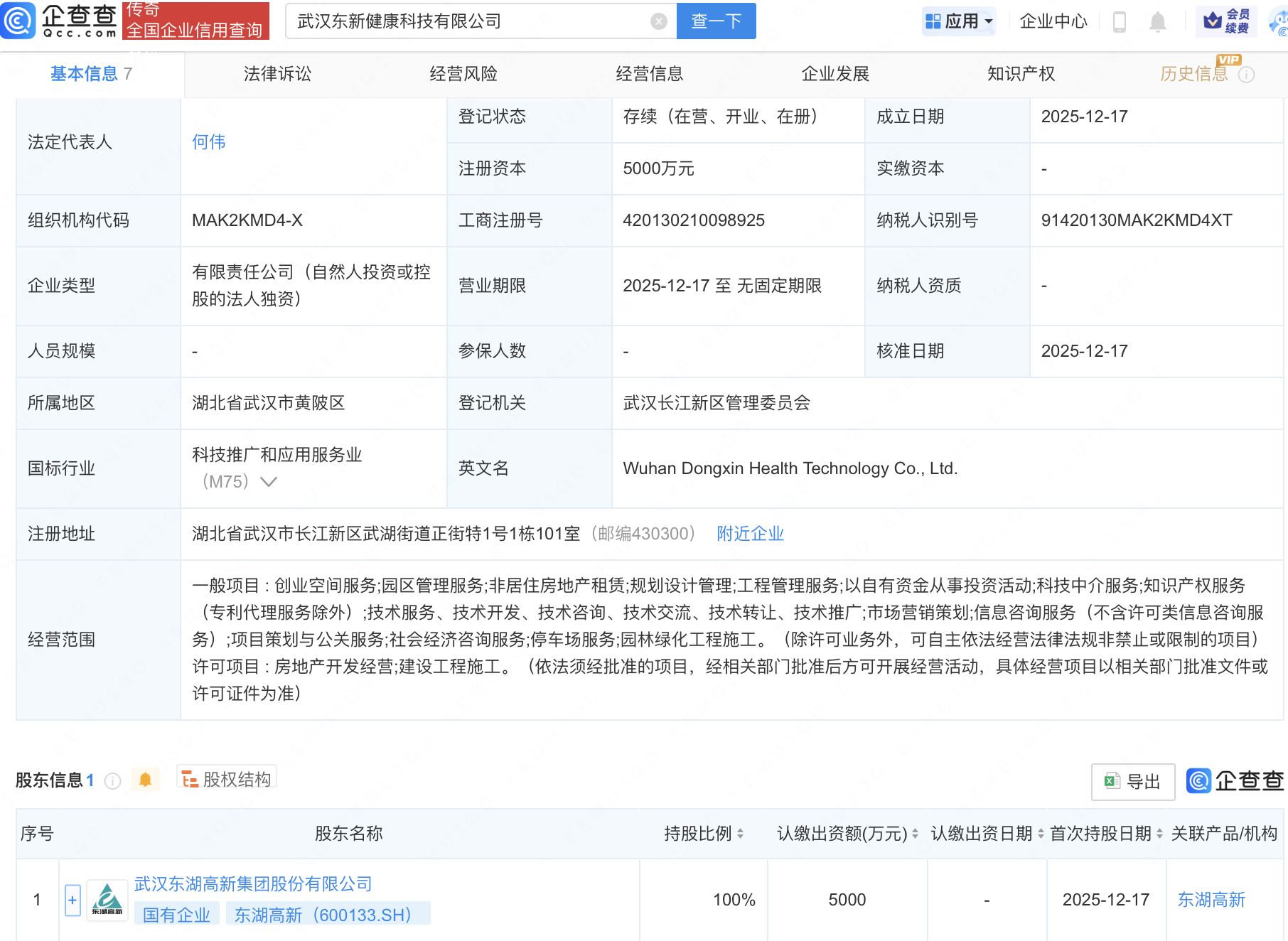Viewport: 1288px width, 941px height.
Task: Open the 应用 dropdown menu
Action: [x=959, y=21]
